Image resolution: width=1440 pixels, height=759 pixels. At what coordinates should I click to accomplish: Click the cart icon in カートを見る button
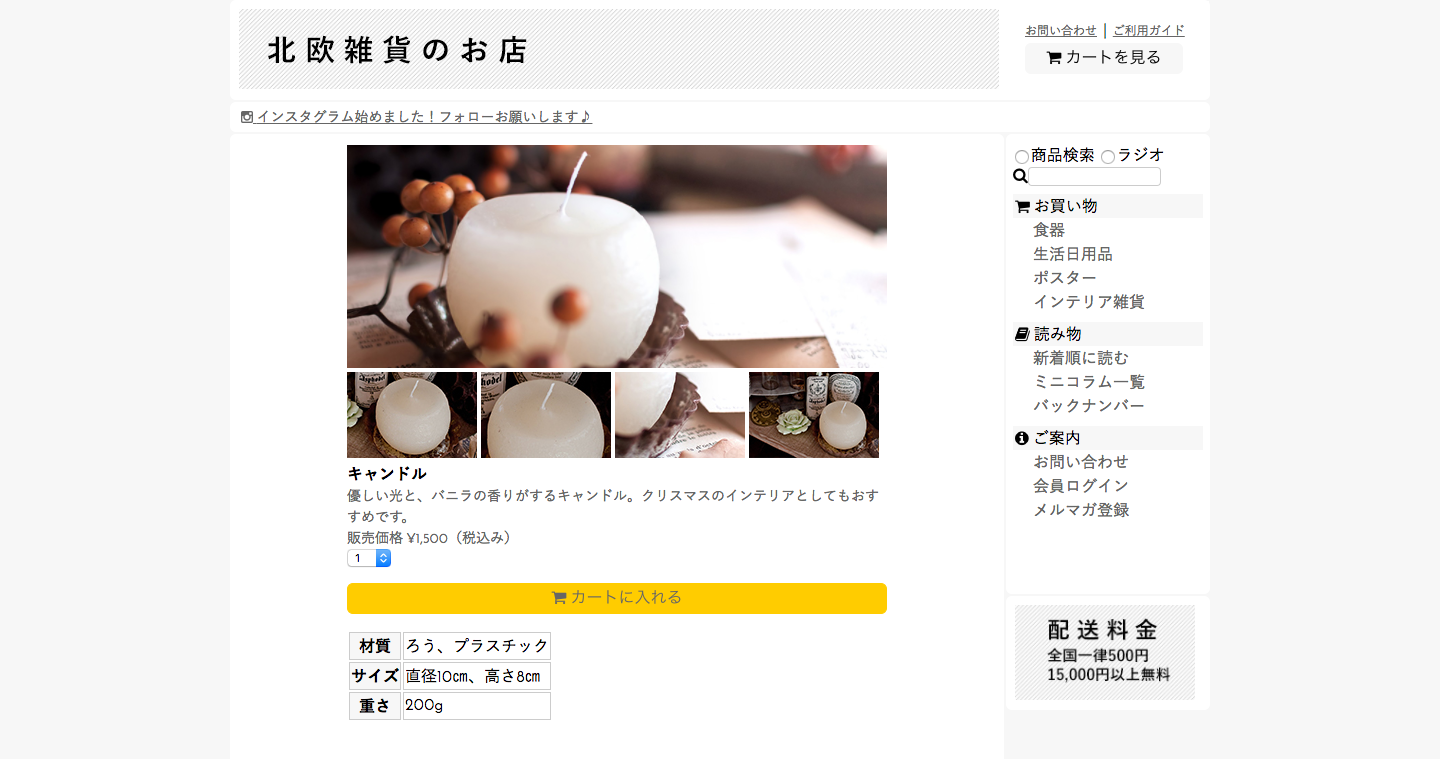[x=1054, y=58]
